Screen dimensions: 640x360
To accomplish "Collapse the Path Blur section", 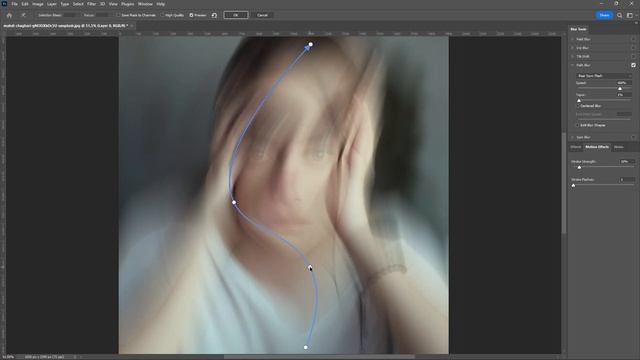I will tap(572, 65).
